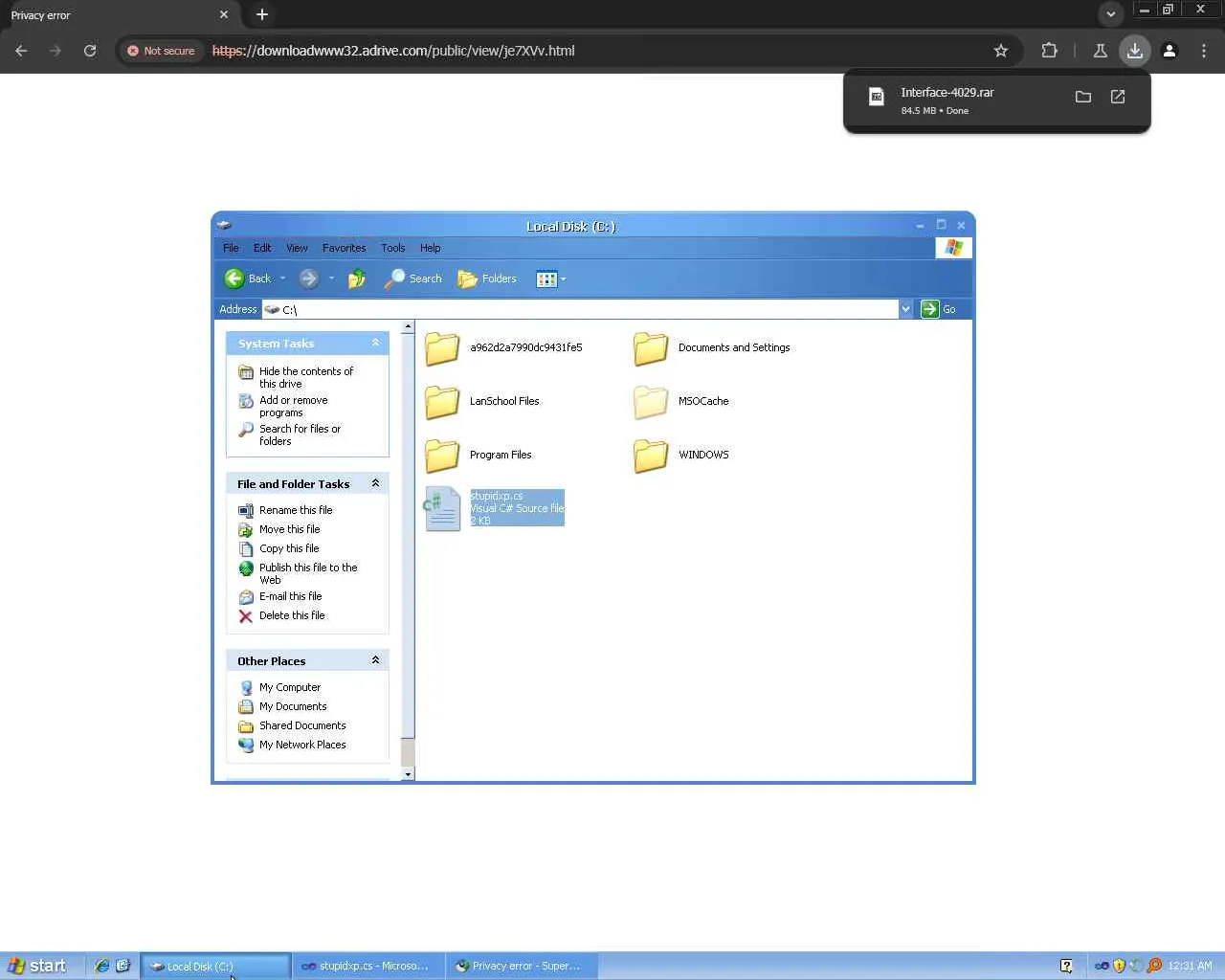The image size is (1225, 980).
Task: Click the Local Disk (C:) taskbar button
Action: (x=215, y=966)
